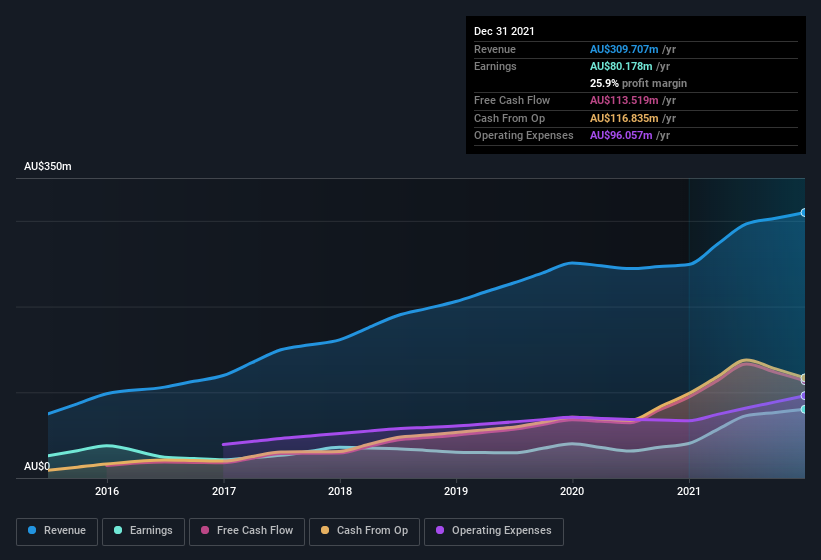Click the Dec 31 2021 tooltip date
This screenshot has height=560, width=821.
coord(504,31)
